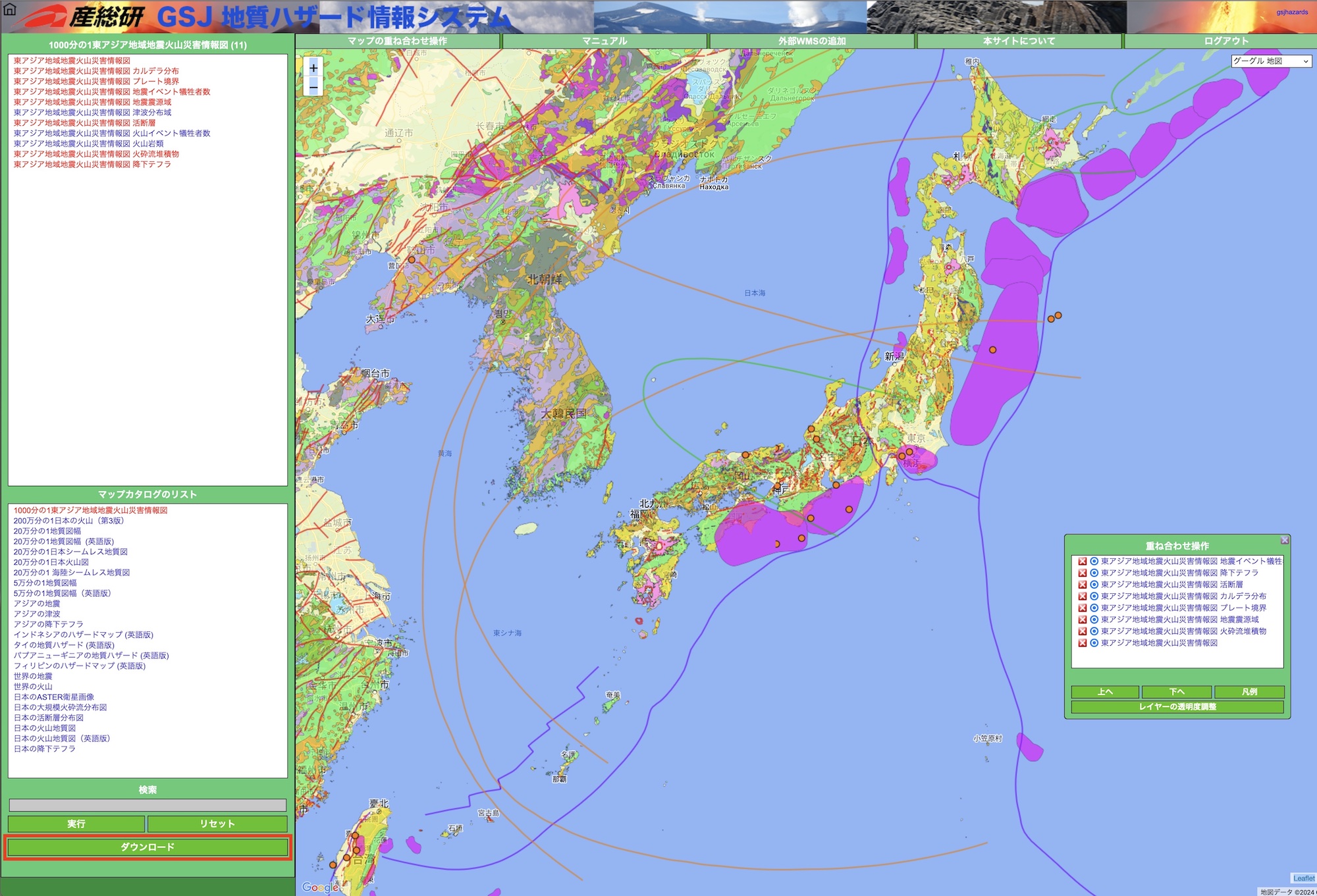Zoom out the map with the minus button
The image size is (1317, 896).
click(x=313, y=88)
